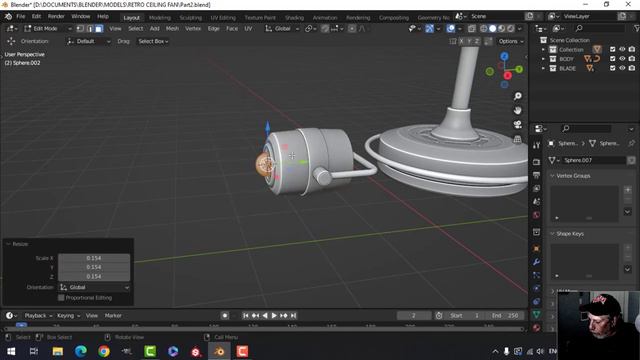
Task: Select material preview viewport shading
Action: 502,29
